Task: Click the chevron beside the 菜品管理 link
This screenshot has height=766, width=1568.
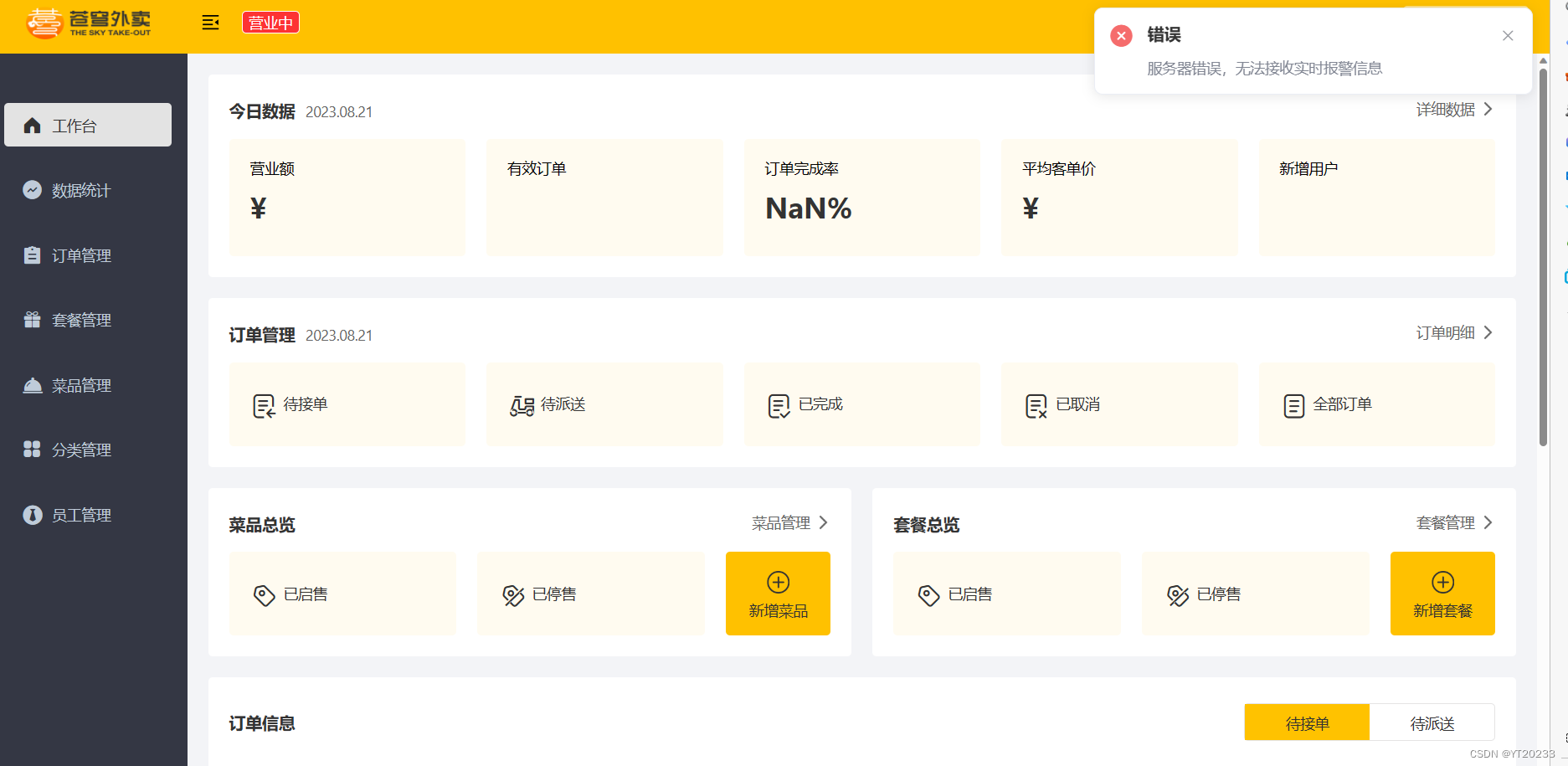Action: coord(824,523)
